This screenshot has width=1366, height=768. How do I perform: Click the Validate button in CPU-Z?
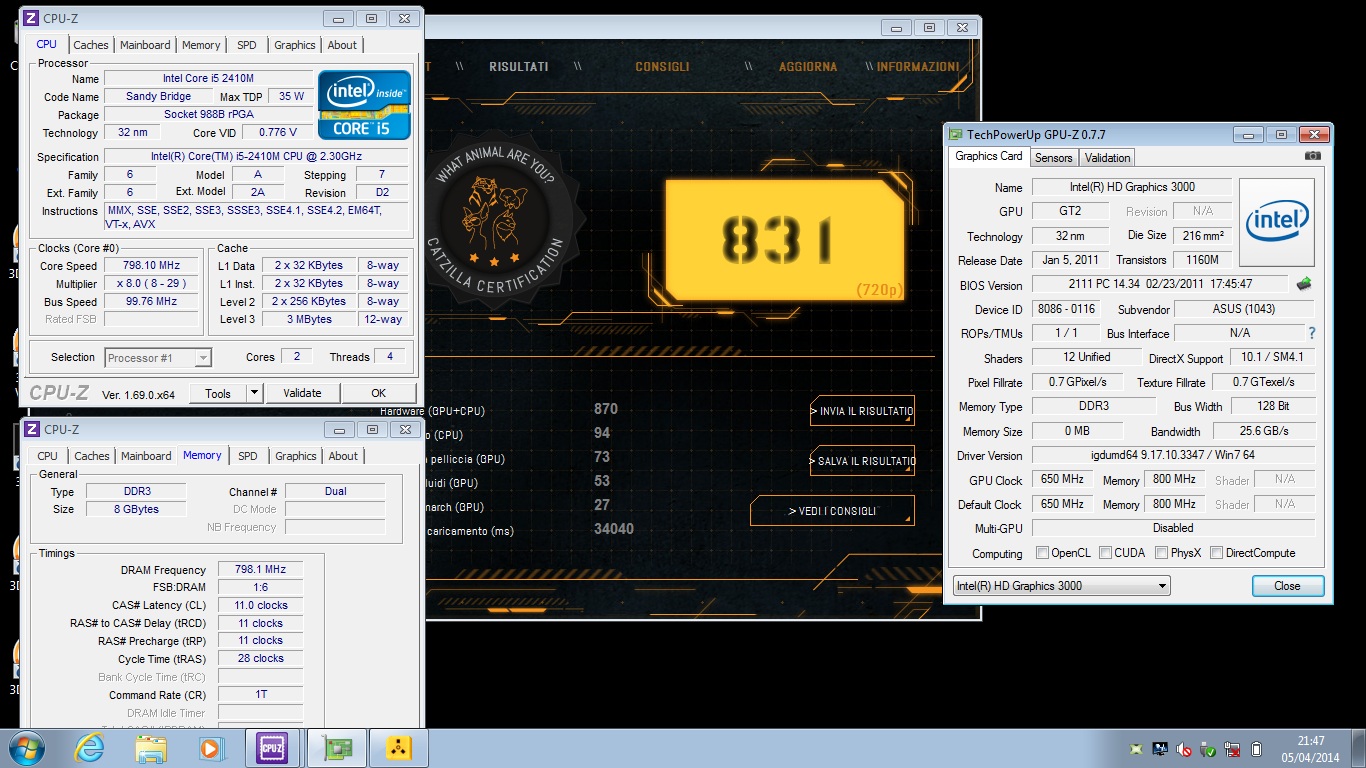tap(302, 393)
